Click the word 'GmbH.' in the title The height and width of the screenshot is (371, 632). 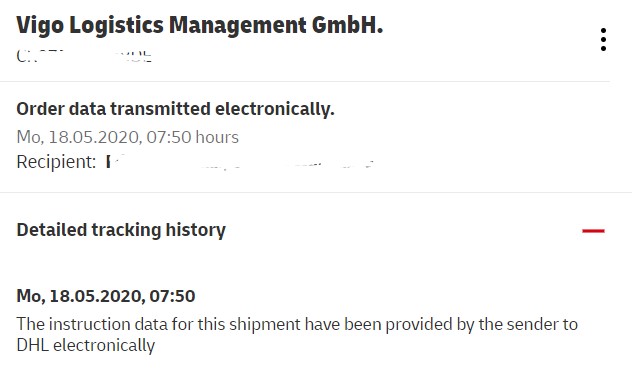pos(347,25)
